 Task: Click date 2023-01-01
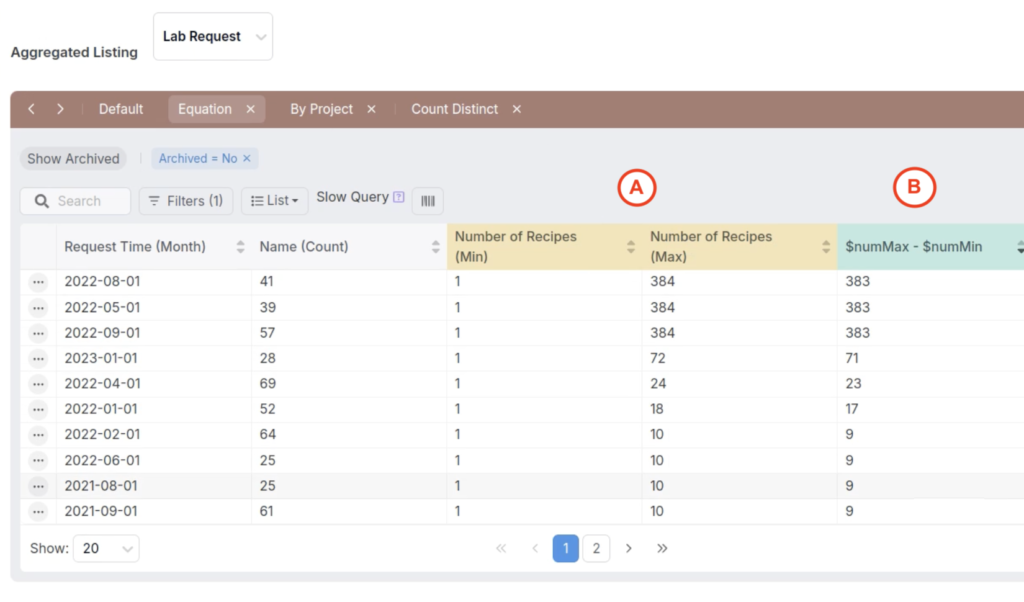(101, 358)
